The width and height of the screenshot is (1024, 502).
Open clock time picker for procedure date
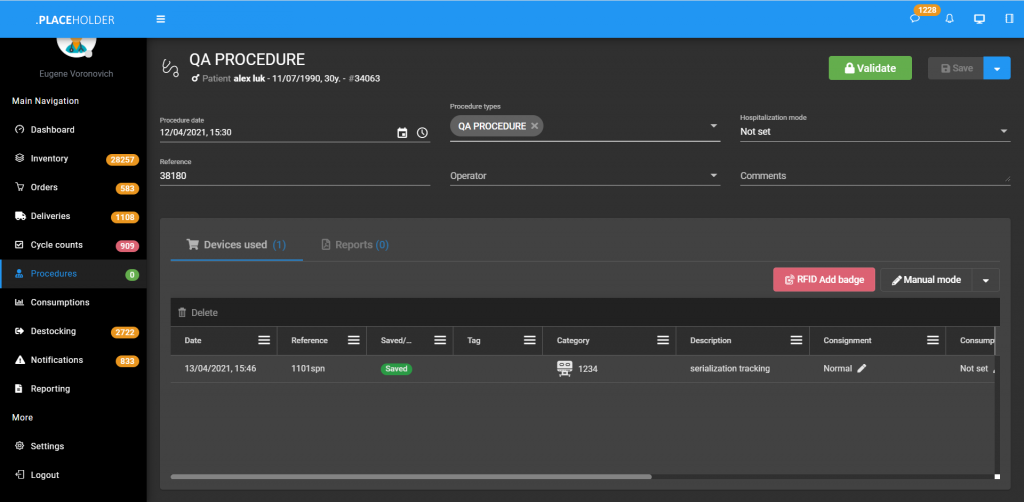click(422, 132)
